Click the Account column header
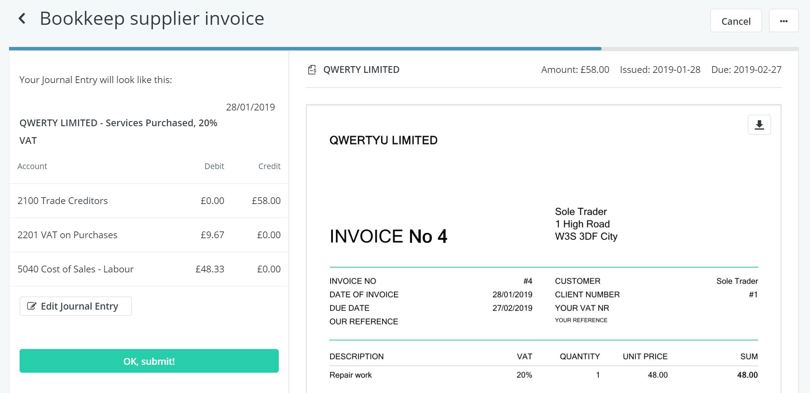This screenshot has height=393, width=810. (x=32, y=166)
